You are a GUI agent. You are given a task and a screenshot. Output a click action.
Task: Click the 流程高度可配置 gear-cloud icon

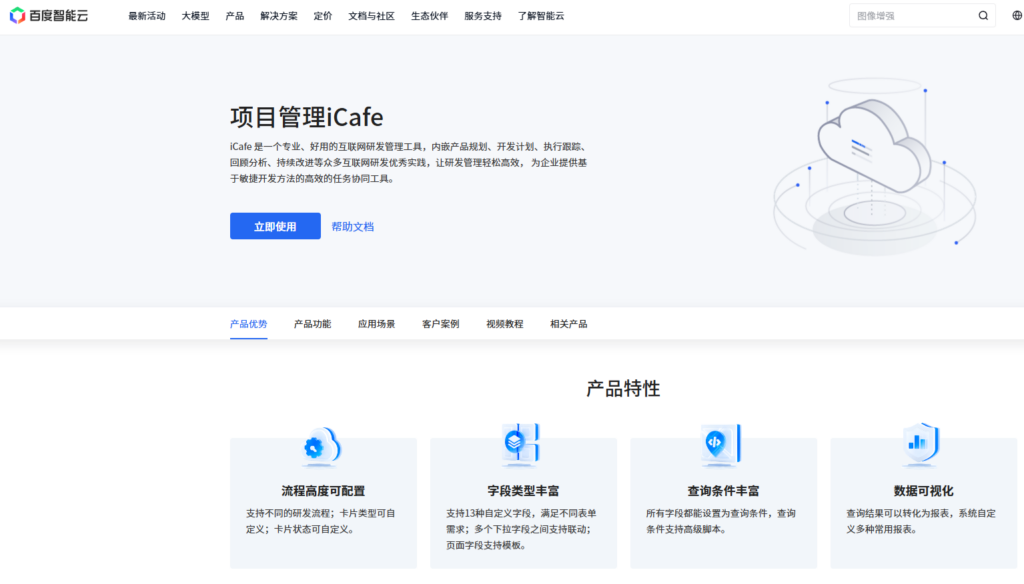coord(322,447)
